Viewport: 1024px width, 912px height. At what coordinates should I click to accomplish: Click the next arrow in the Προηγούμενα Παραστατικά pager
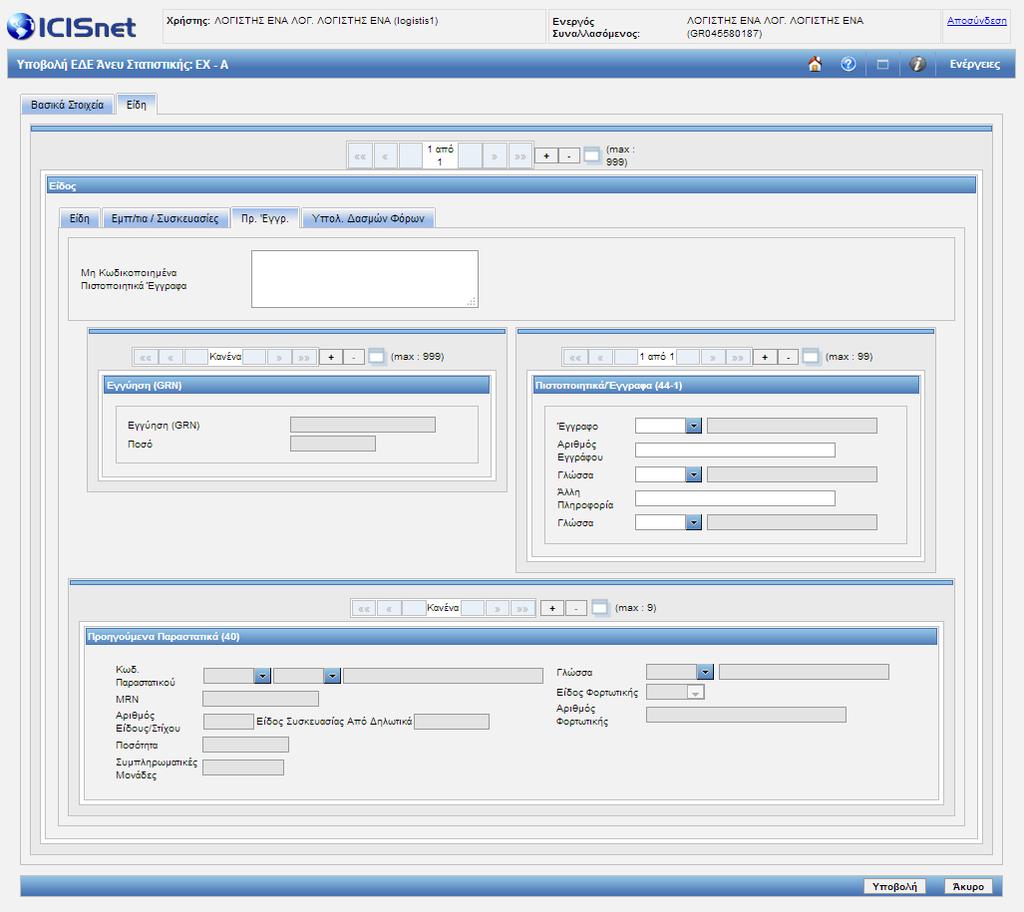(497, 608)
